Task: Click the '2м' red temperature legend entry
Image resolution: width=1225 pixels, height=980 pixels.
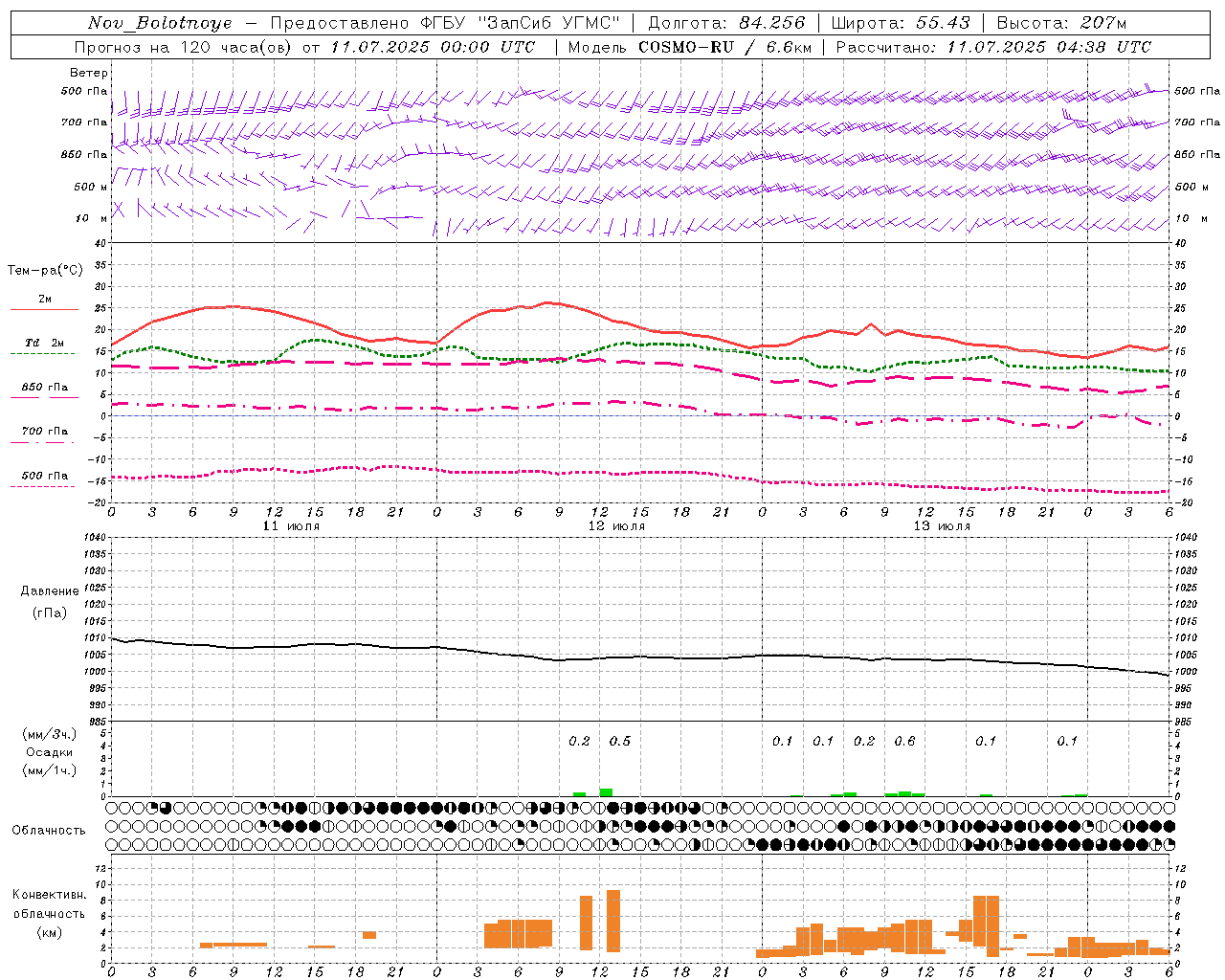Action: 45,300
